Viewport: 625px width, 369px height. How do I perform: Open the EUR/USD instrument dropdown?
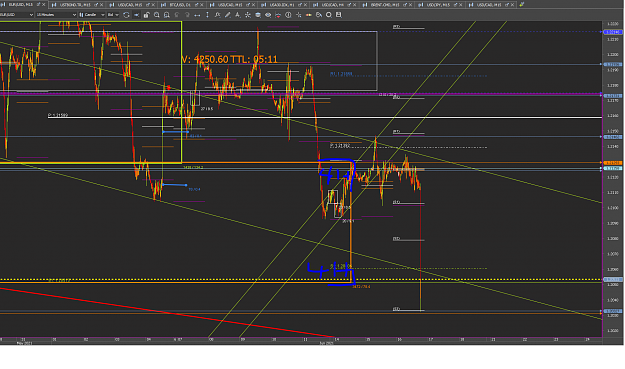click(17, 15)
